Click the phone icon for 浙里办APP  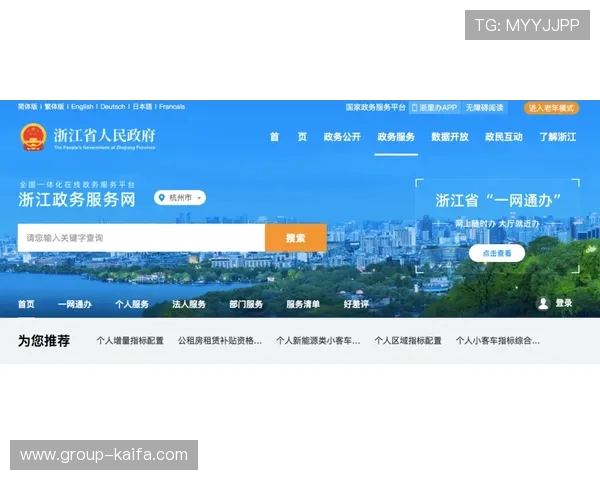pyautogui.click(x=414, y=108)
